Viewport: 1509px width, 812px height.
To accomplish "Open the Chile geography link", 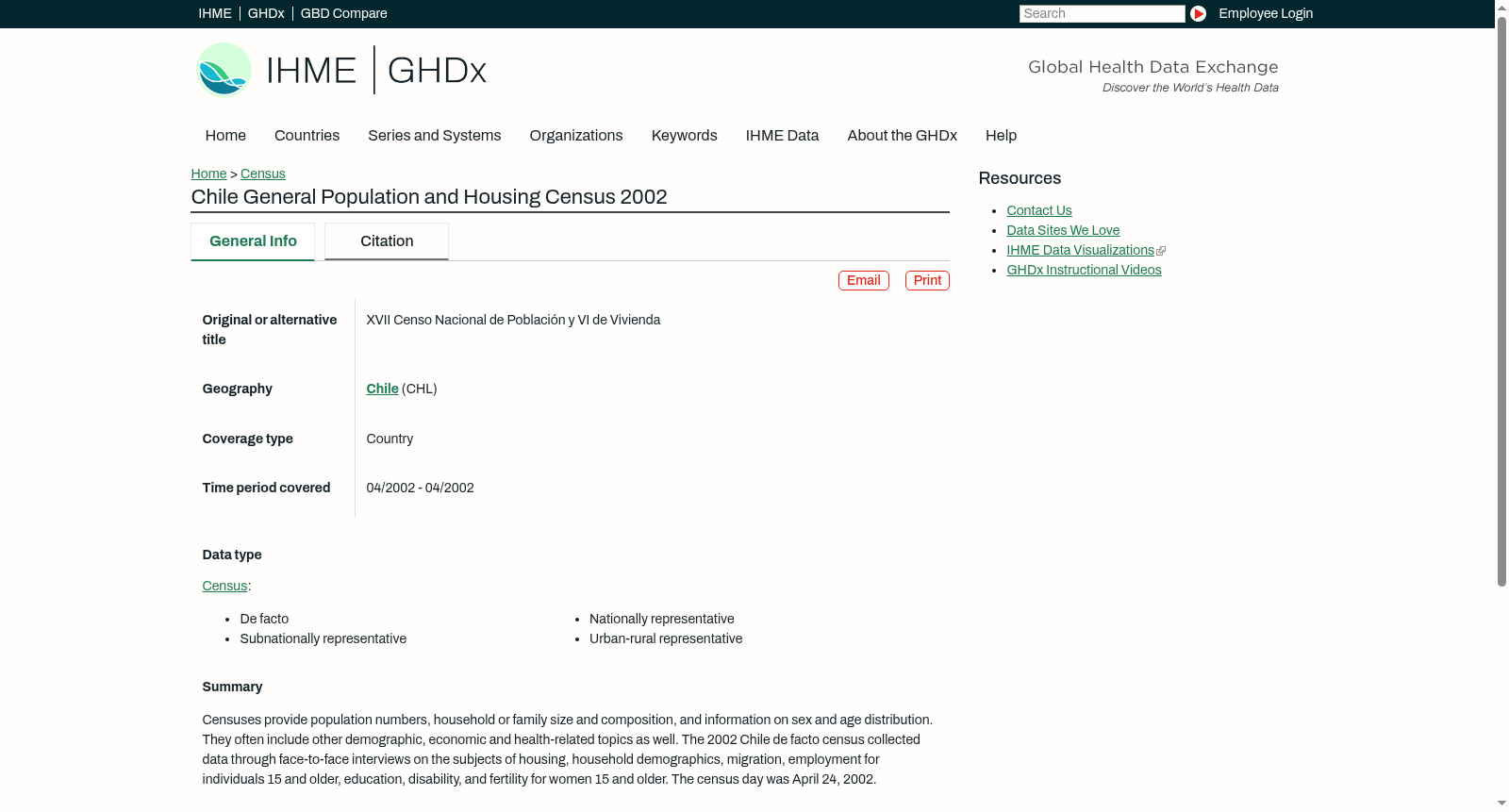I will pyautogui.click(x=382, y=389).
